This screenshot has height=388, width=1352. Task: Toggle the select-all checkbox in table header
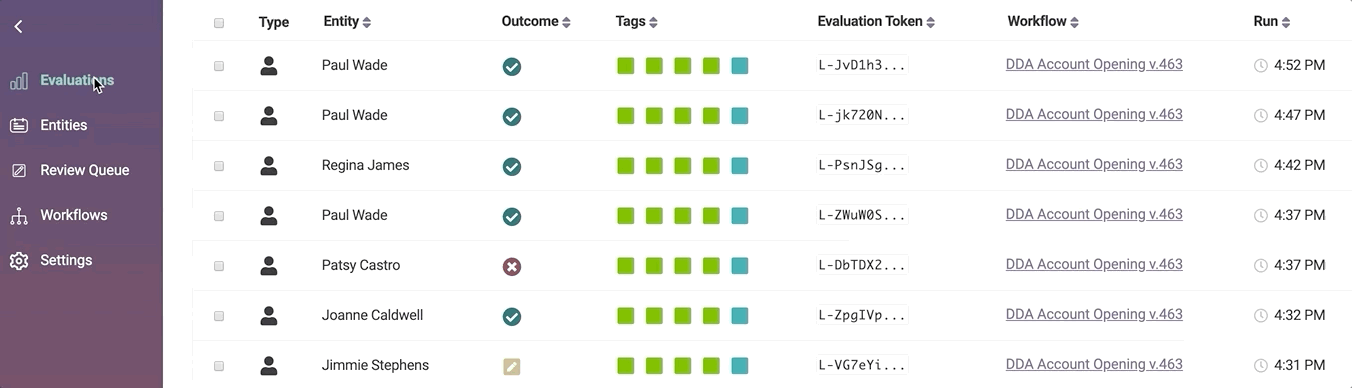pyautogui.click(x=219, y=23)
